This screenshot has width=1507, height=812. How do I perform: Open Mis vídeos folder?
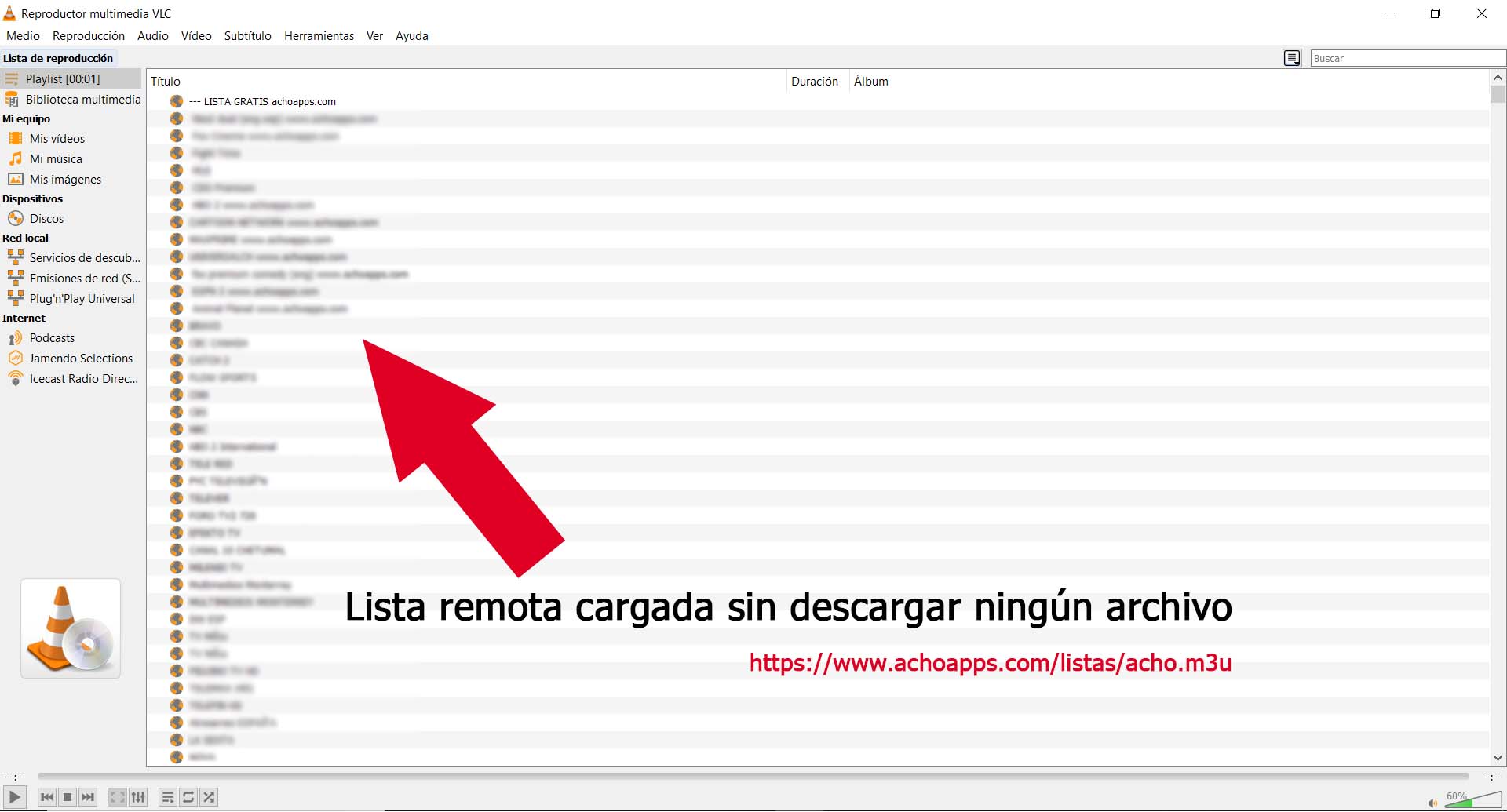pyautogui.click(x=71, y=138)
